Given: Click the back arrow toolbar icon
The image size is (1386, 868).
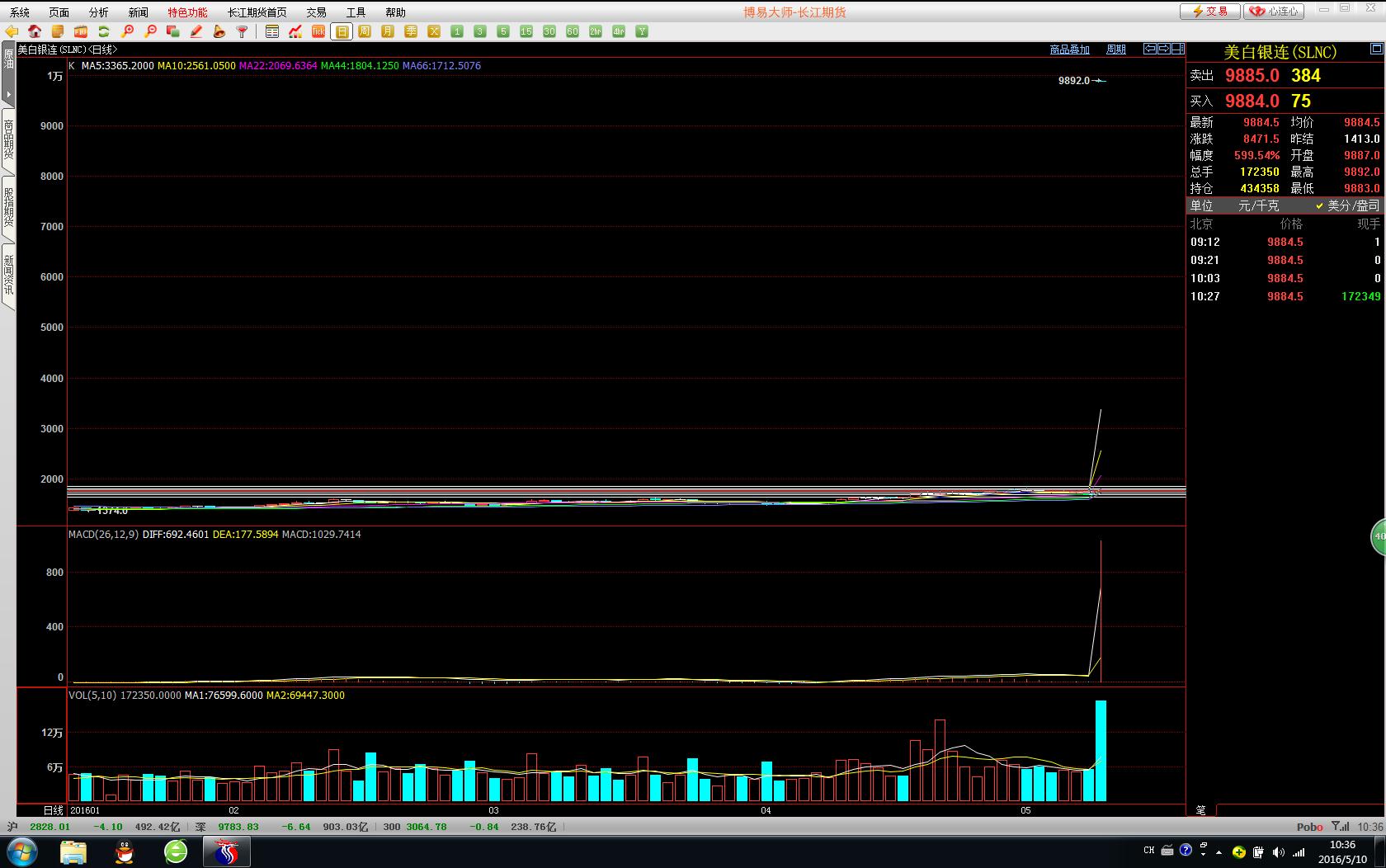Looking at the screenshot, I should pyautogui.click(x=12, y=31).
